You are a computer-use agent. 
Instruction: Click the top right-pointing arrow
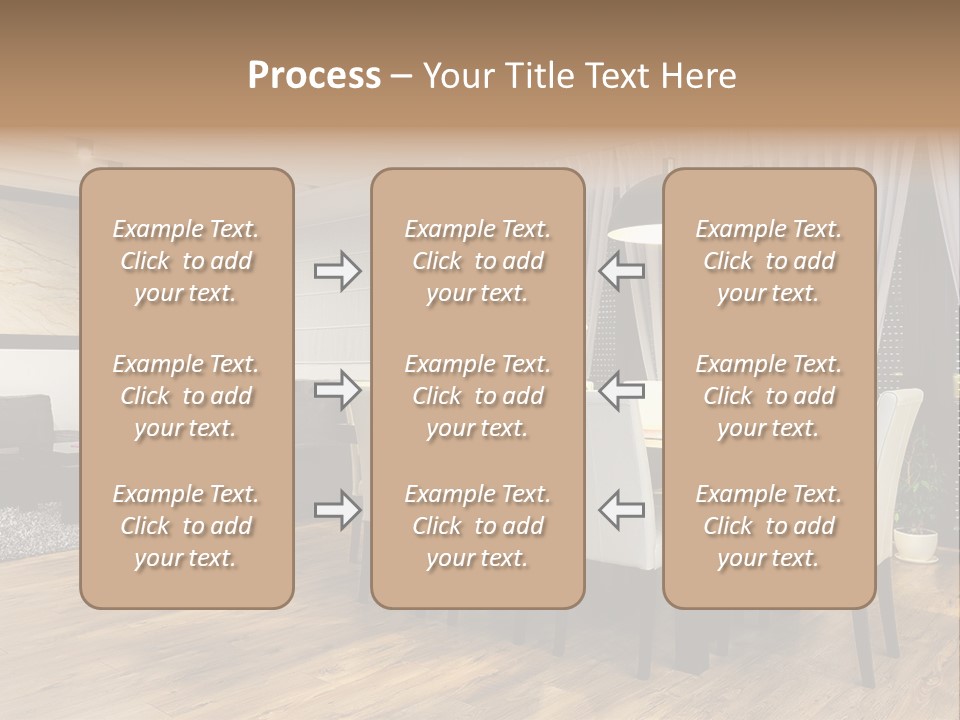pos(337,271)
